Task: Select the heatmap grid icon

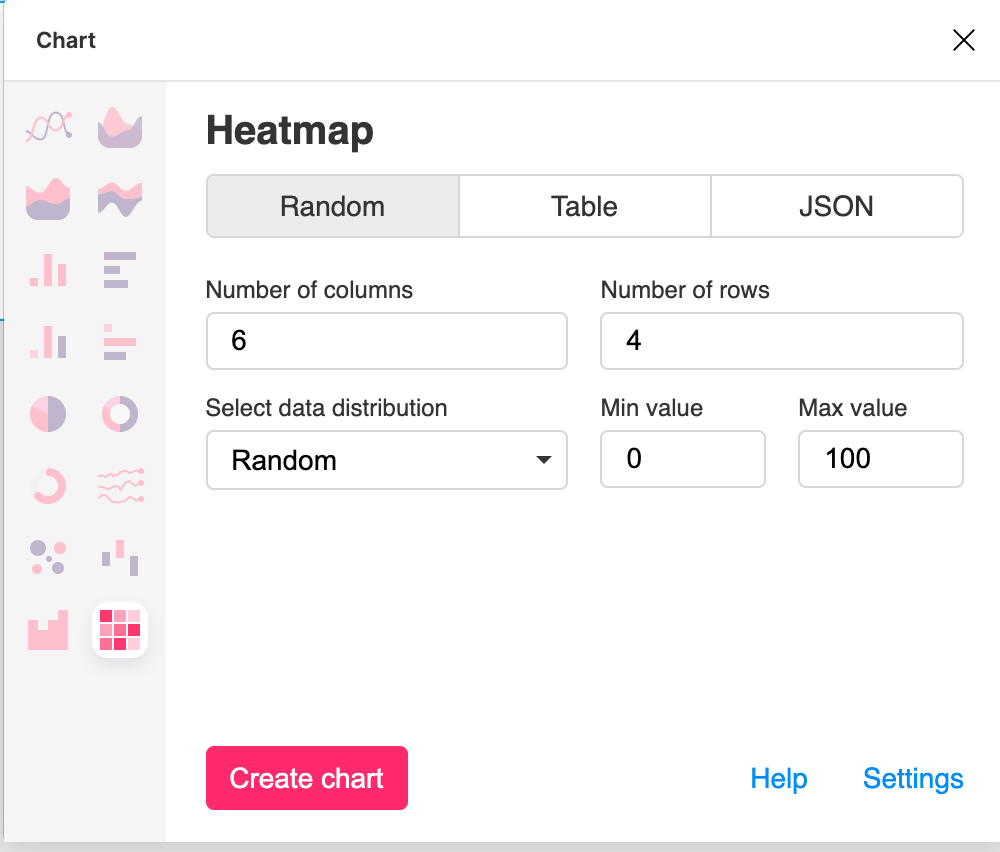Action: (x=120, y=629)
